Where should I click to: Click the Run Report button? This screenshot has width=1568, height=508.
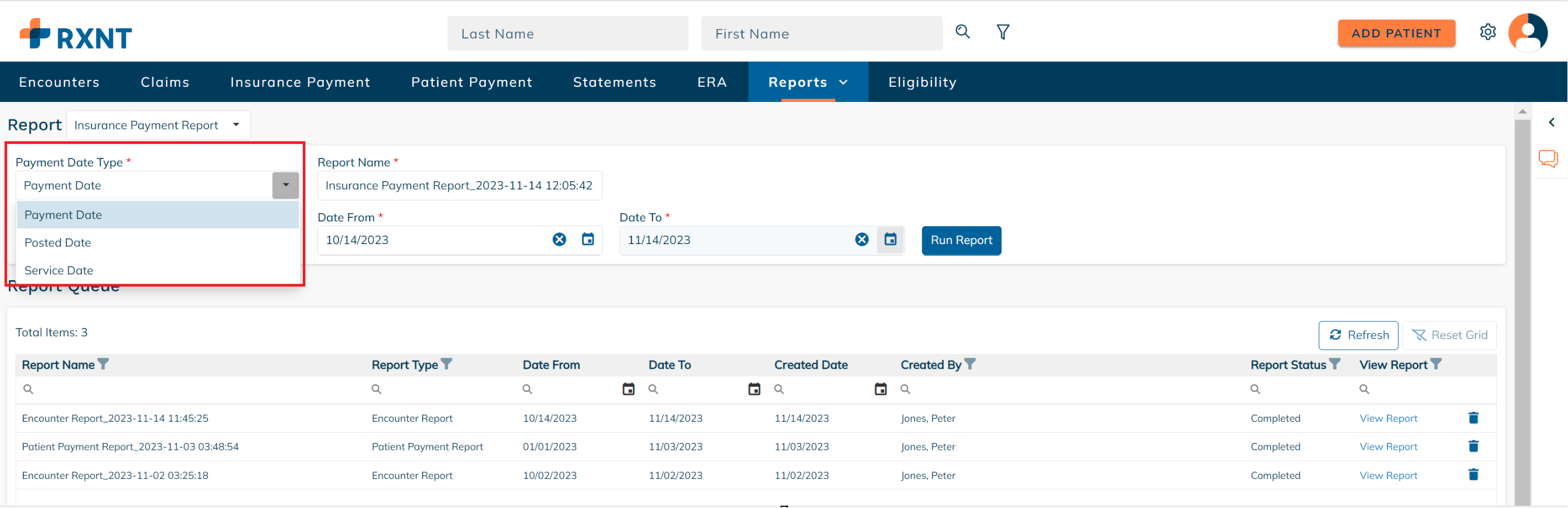[x=960, y=241]
